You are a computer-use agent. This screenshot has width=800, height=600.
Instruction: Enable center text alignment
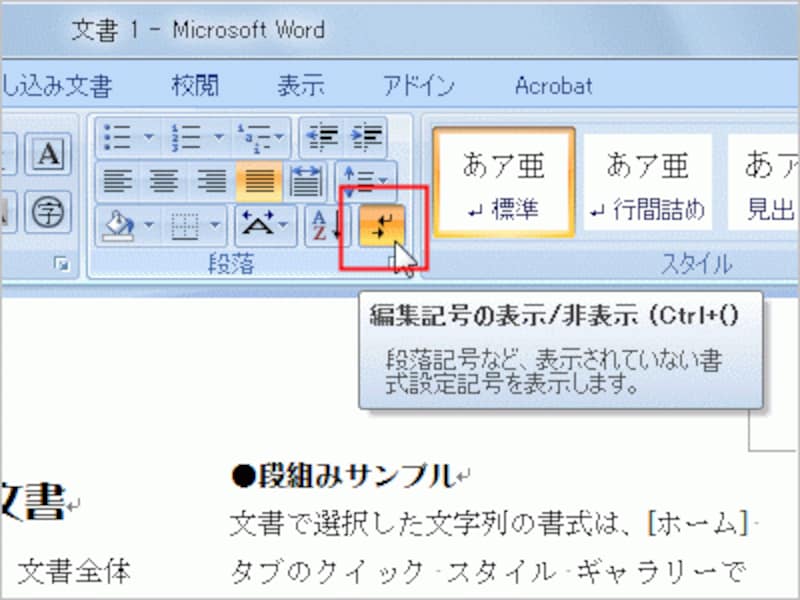[162, 182]
